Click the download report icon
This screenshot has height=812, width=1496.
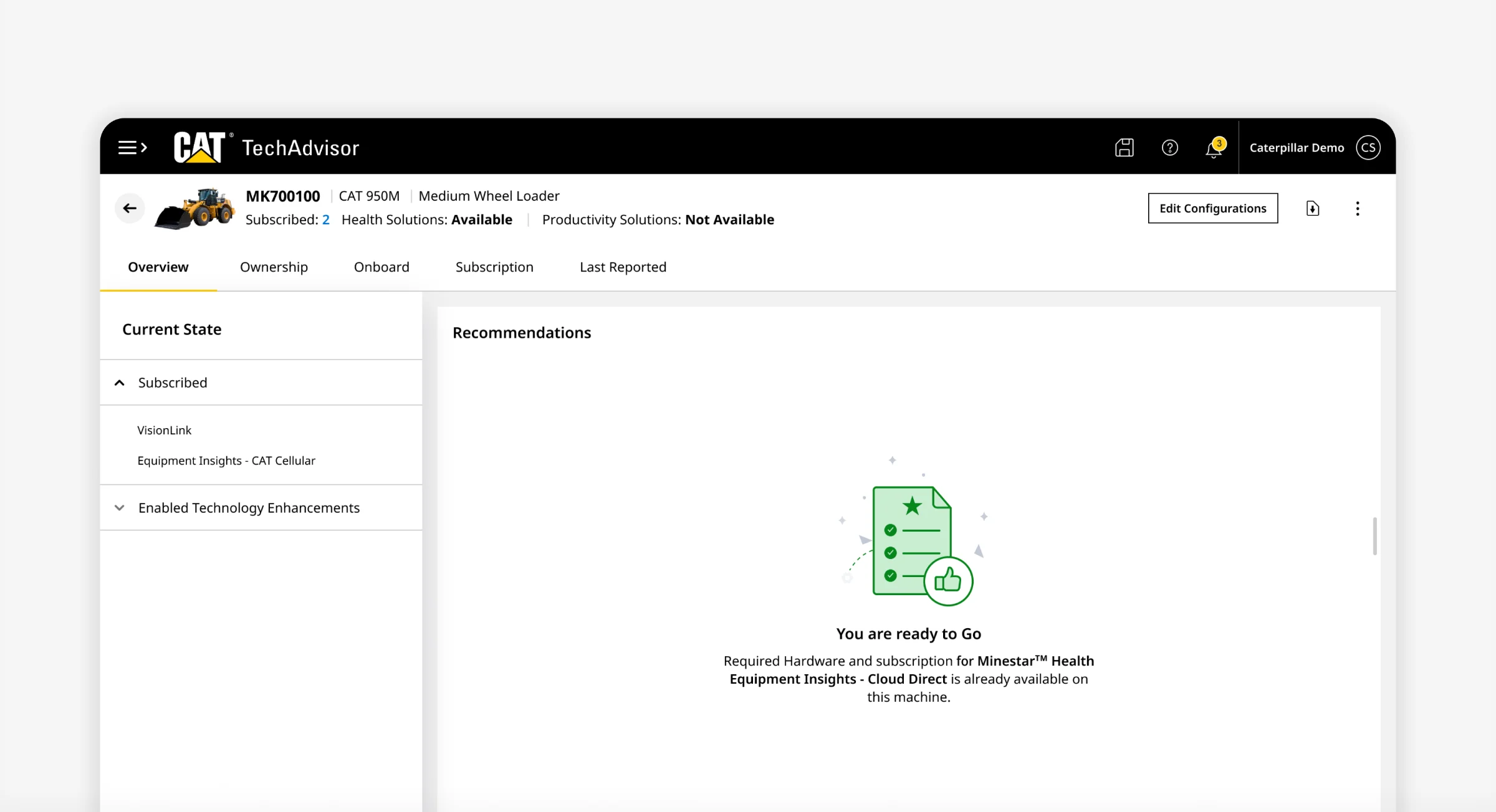(1313, 208)
